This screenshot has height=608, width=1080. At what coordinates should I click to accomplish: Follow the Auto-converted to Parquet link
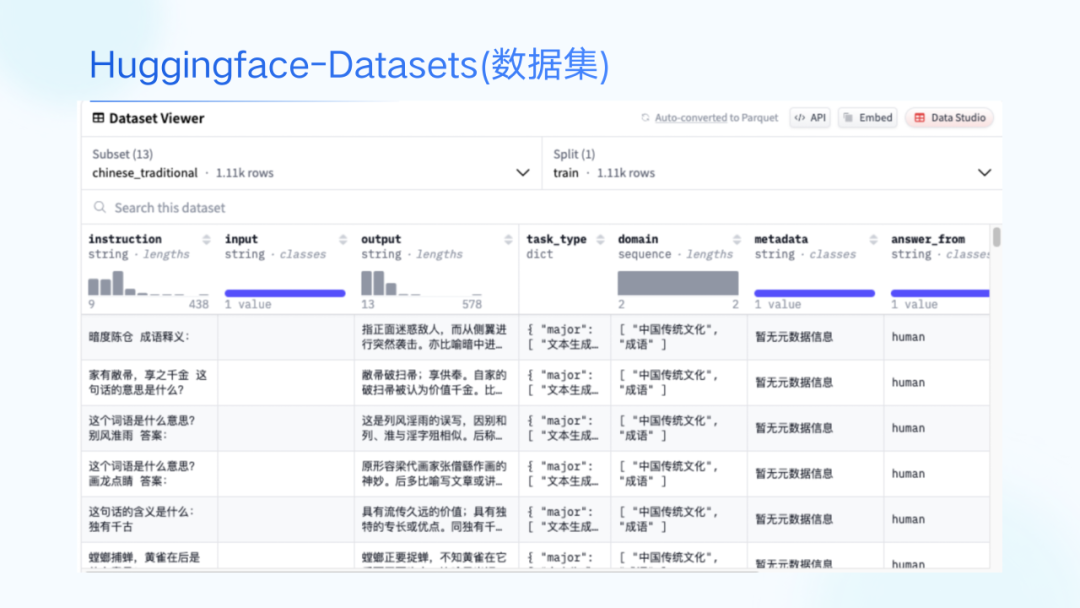coord(716,118)
